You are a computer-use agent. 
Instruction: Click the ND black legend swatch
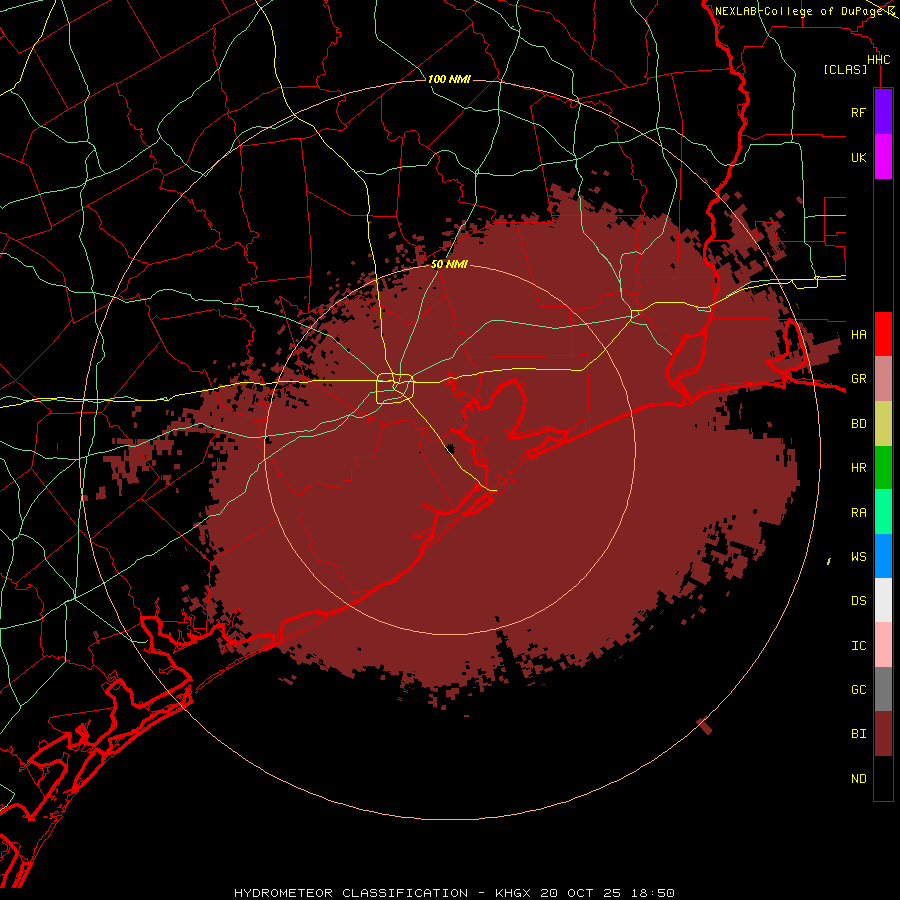click(883, 778)
